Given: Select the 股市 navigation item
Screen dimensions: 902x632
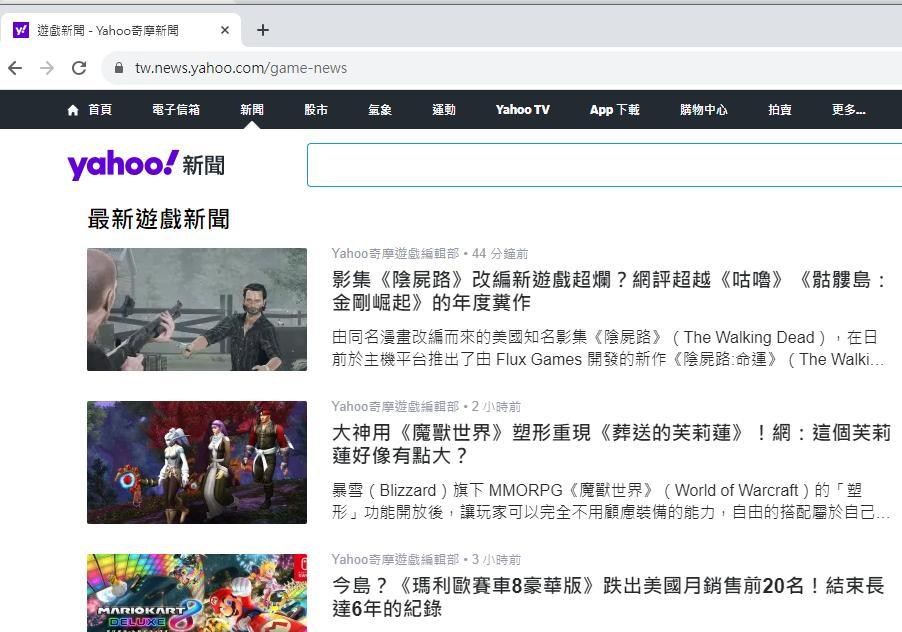Looking at the screenshot, I should (315, 110).
